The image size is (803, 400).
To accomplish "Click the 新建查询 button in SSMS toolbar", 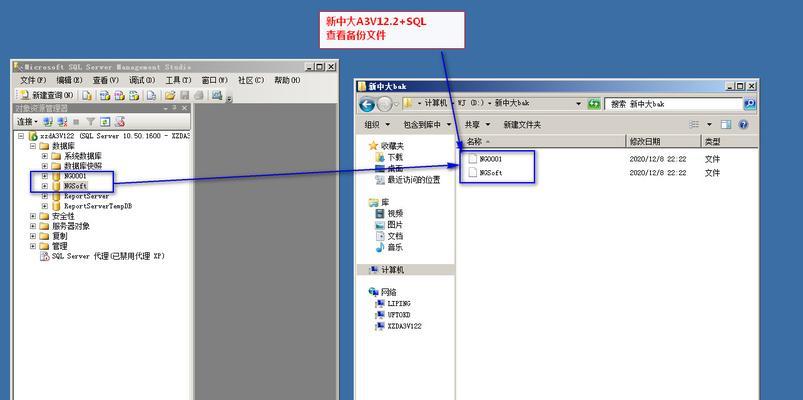I will pyautogui.click(x=46, y=95).
